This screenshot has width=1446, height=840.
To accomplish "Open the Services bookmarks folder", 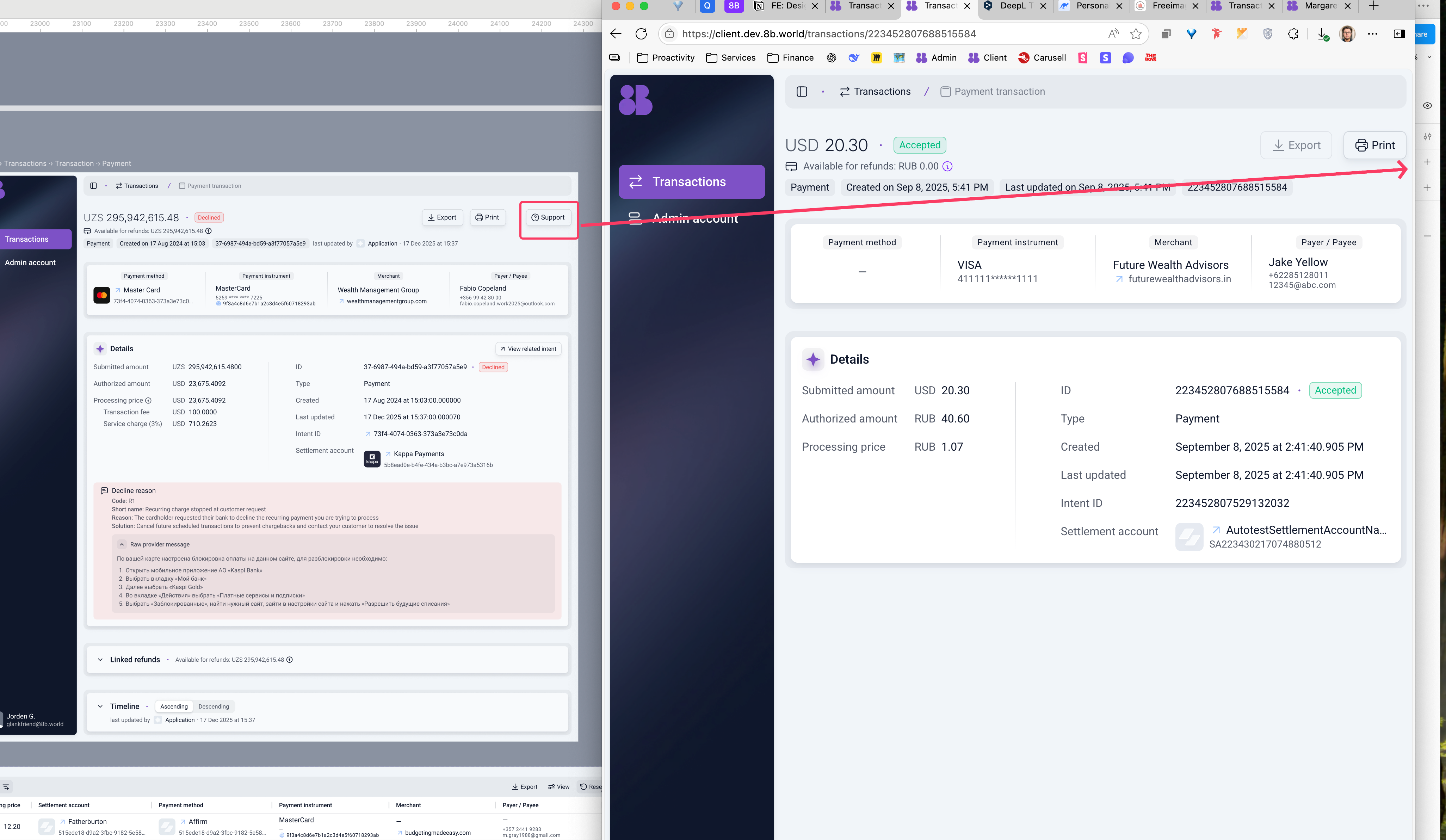I will coord(730,57).
